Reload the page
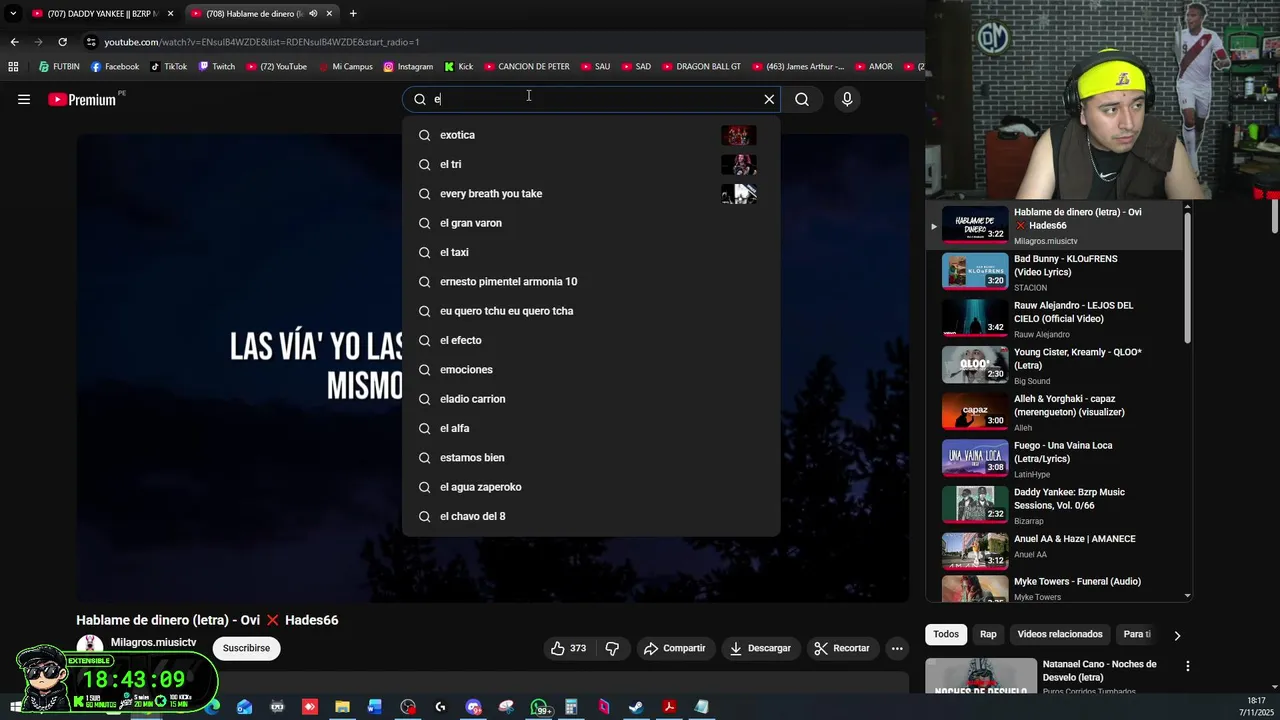This screenshot has height=720, width=1280. (62, 42)
